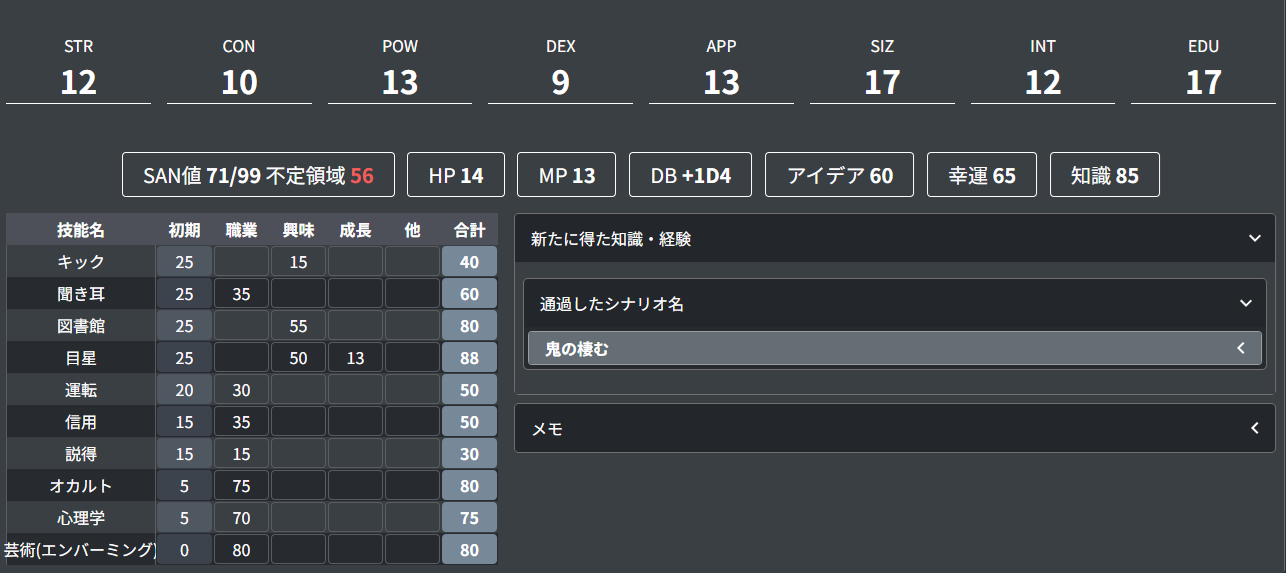The image size is (1286, 573).
Task: Click the 興味 points field for キック
Action: pos(298,262)
